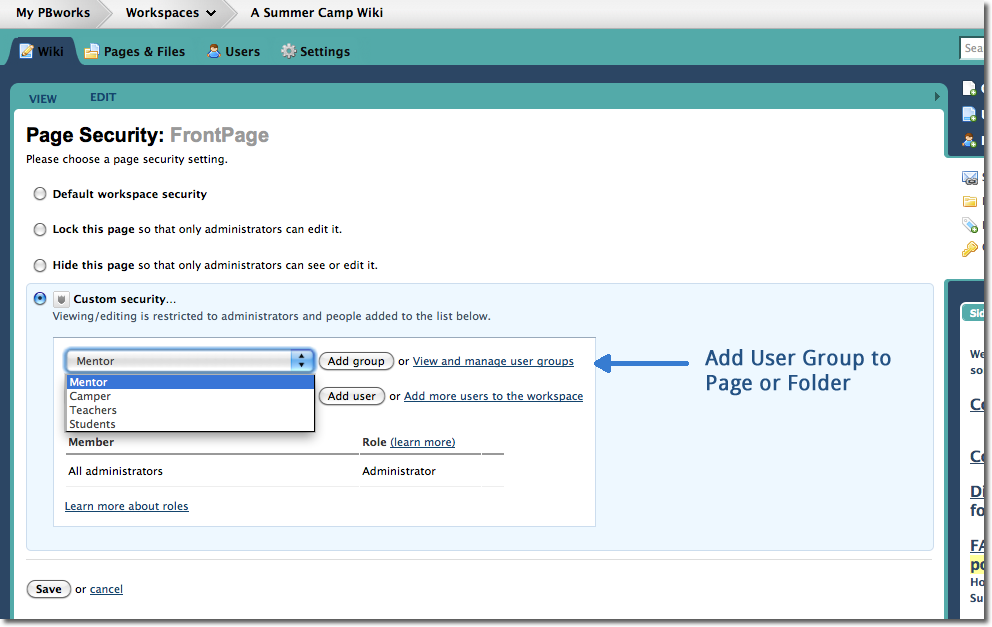Choose the Lock this page radio button

40,229
